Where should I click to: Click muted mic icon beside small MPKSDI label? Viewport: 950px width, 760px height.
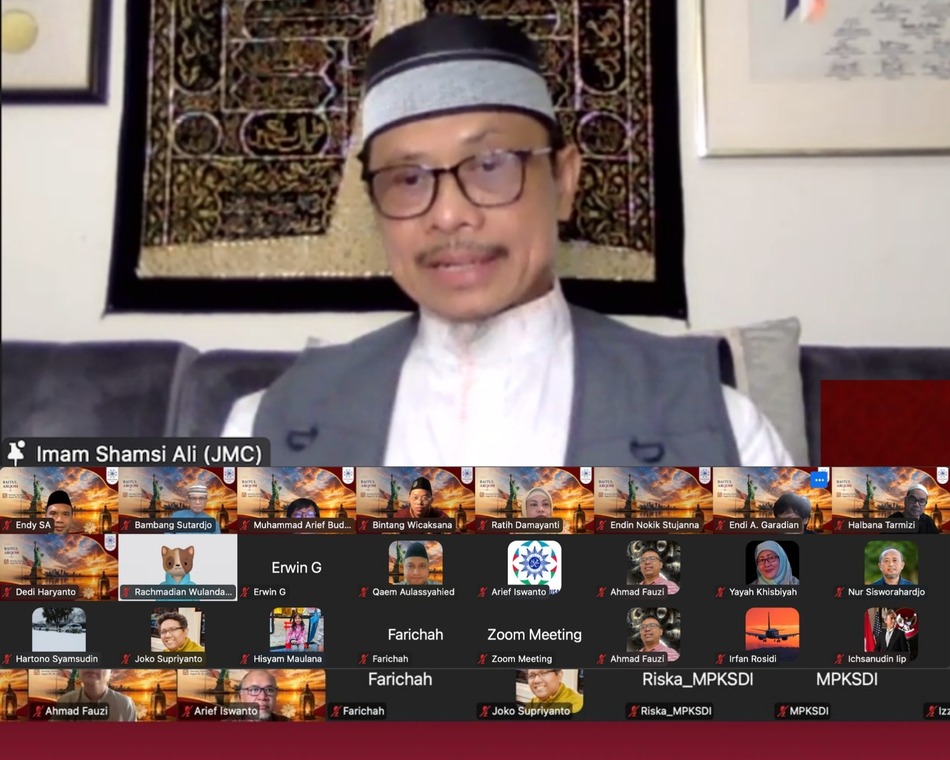783,711
